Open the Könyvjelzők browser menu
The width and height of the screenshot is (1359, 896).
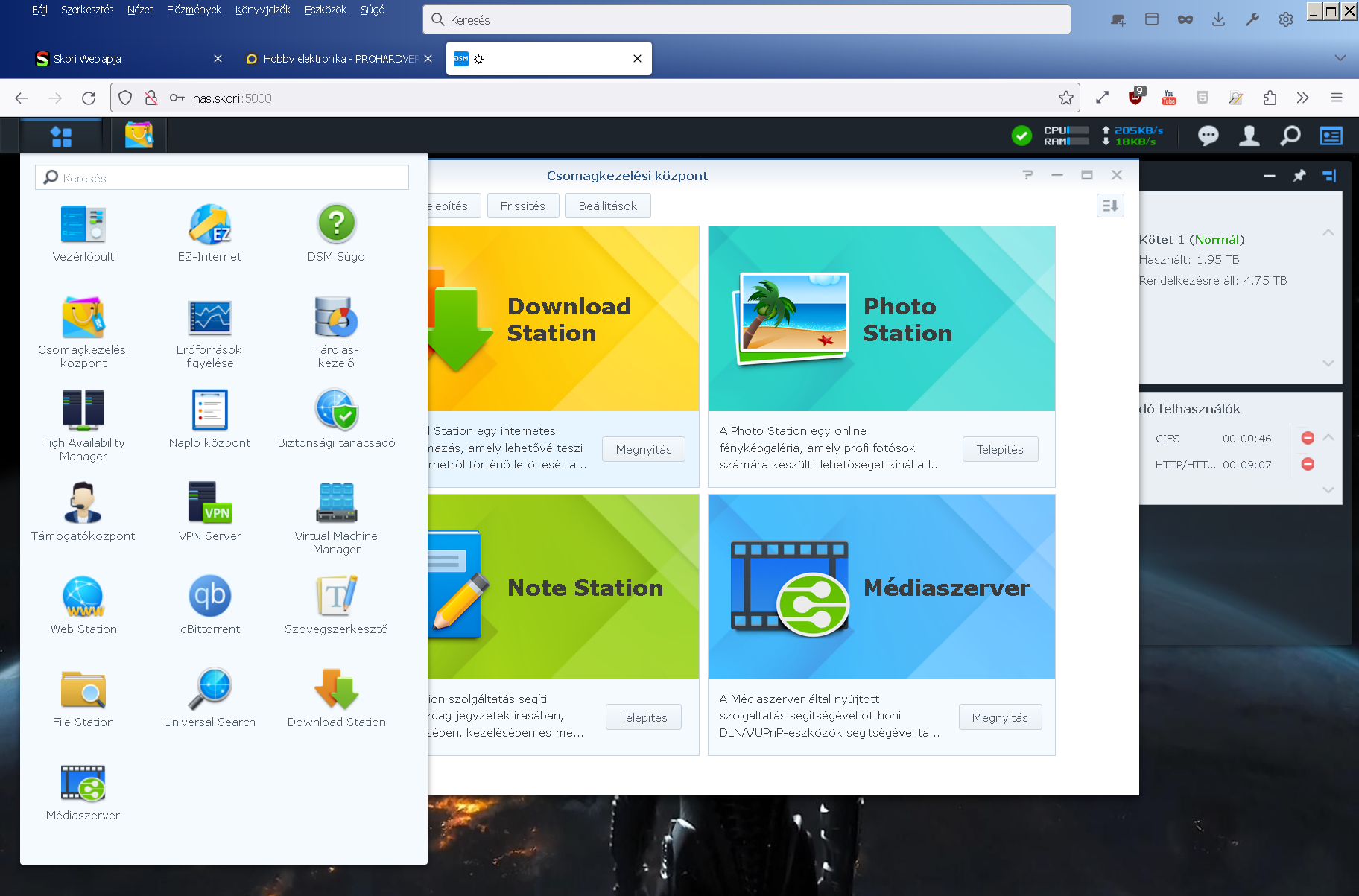[262, 10]
